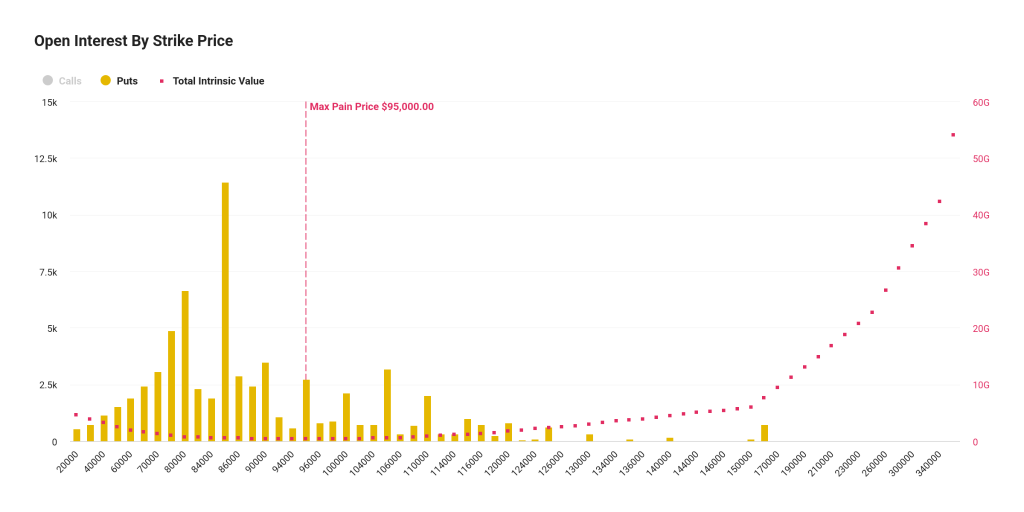Toggle the Calls legend series
1024x512 pixels.
click(70, 81)
